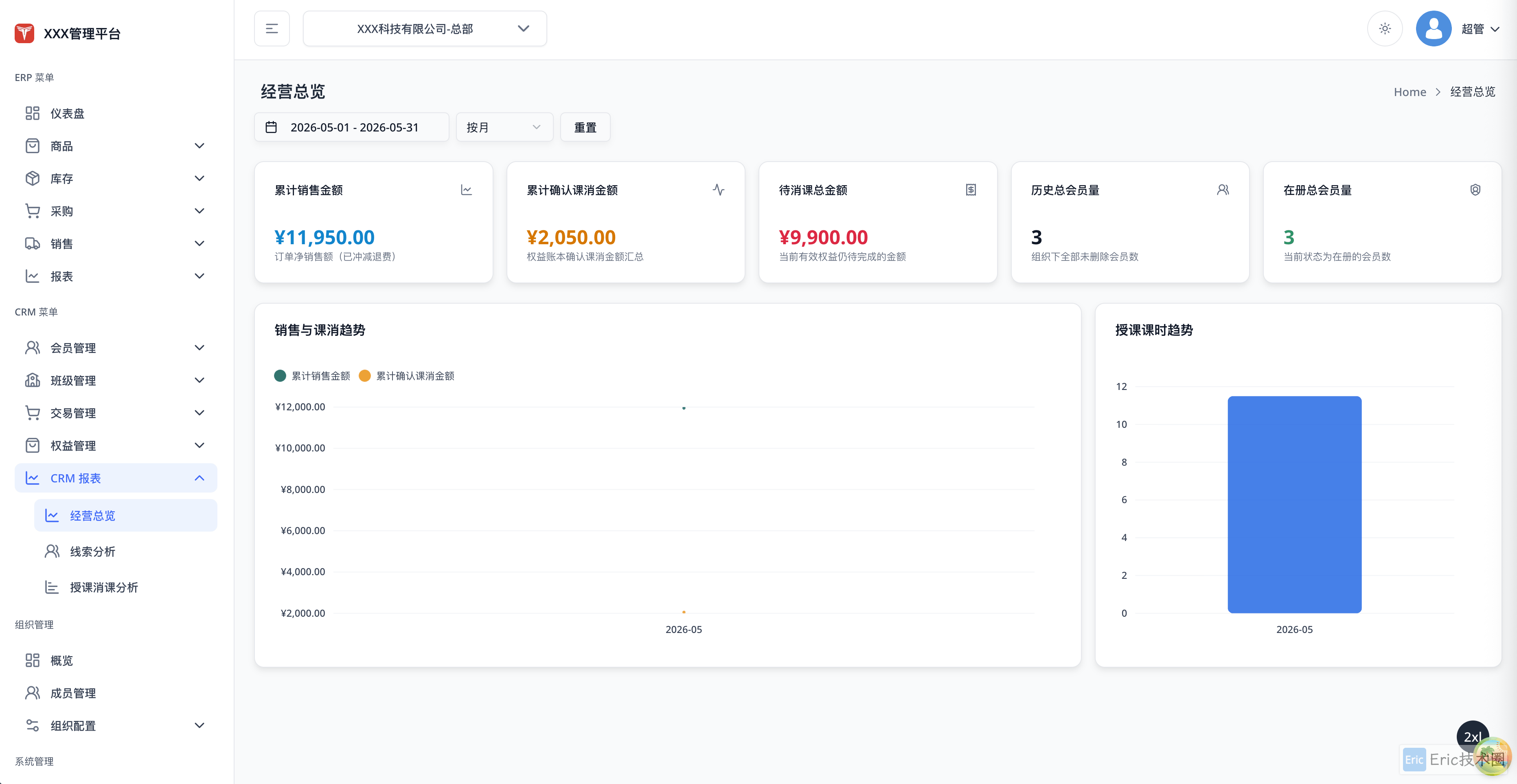Expand the 销售 menu chevron

(199, 244)
